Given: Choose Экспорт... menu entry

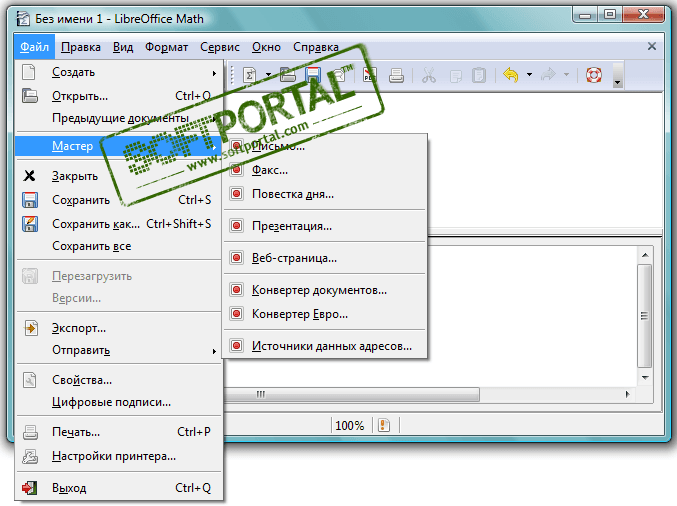Looking at the screenshot, I should click(119, 328).
